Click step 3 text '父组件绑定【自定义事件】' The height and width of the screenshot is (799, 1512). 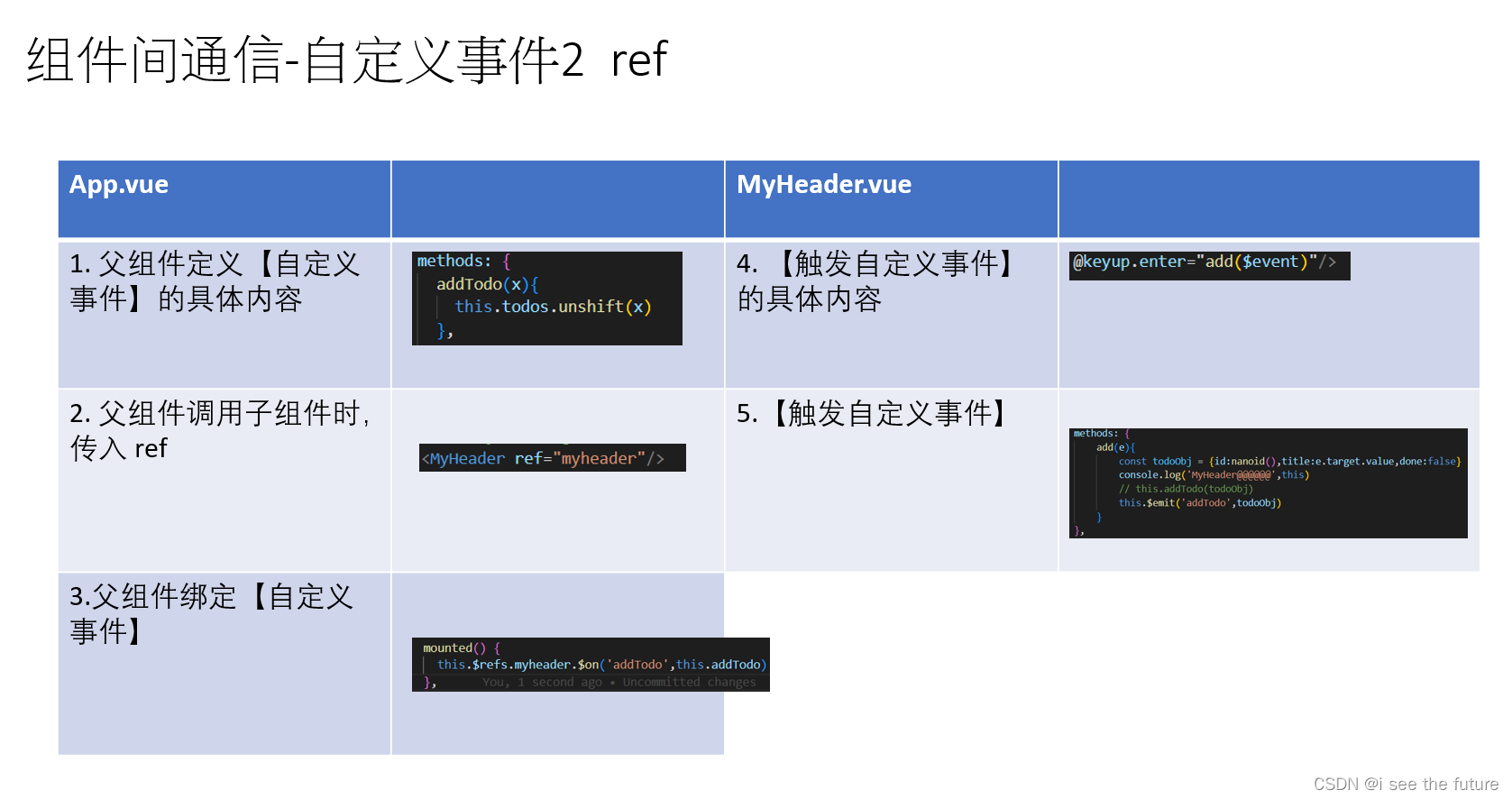pos(212,613)
